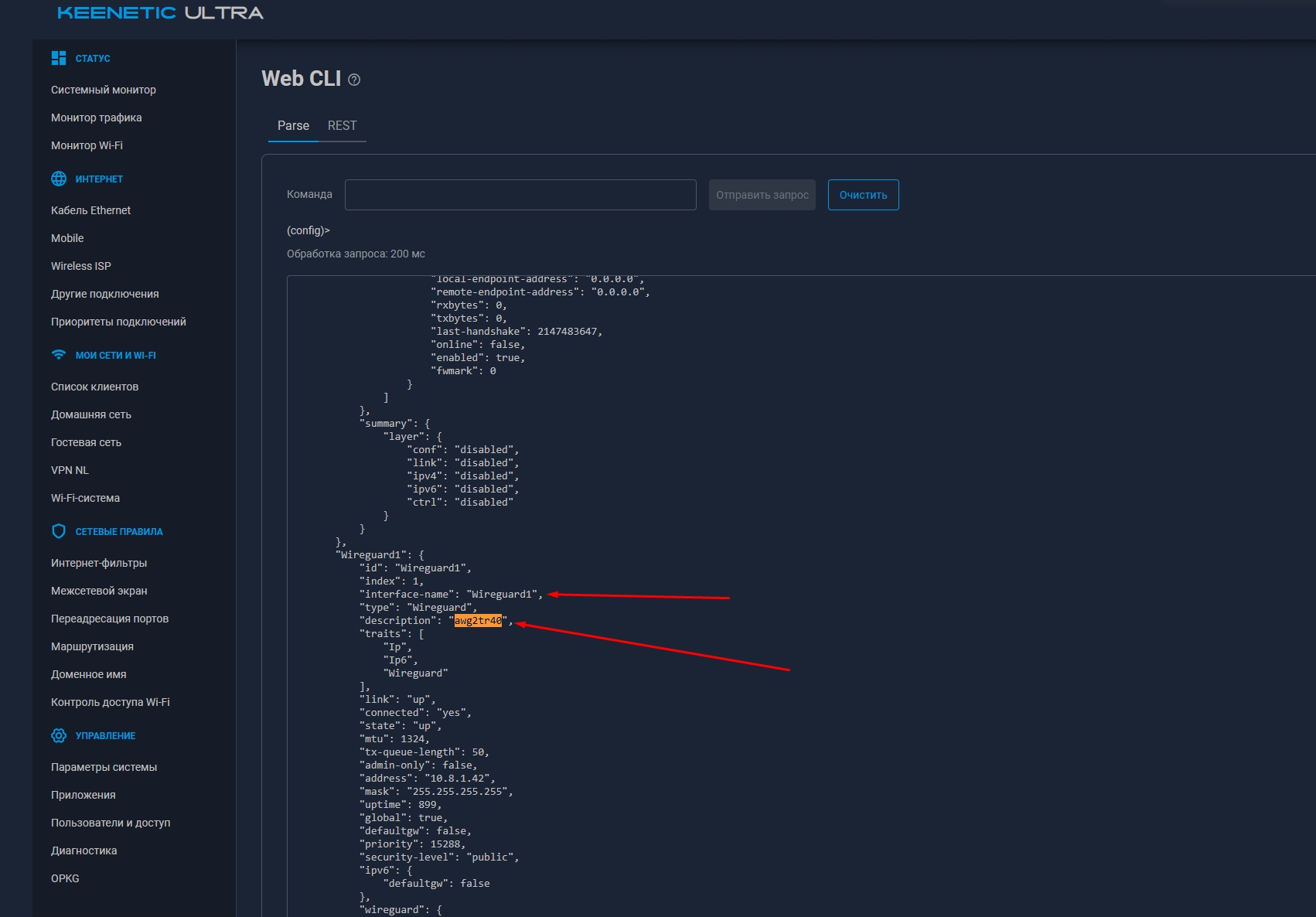
Task: Click the Status dashboard icon in sidebar
Action: pyautogui.click(x=59, y=58)
